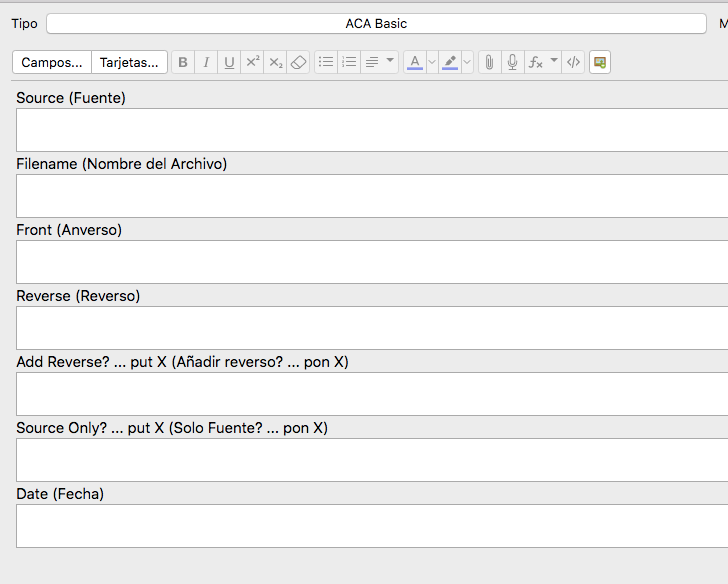
Task: Toggle bold text formatting
Action: [x=183, y=62]
